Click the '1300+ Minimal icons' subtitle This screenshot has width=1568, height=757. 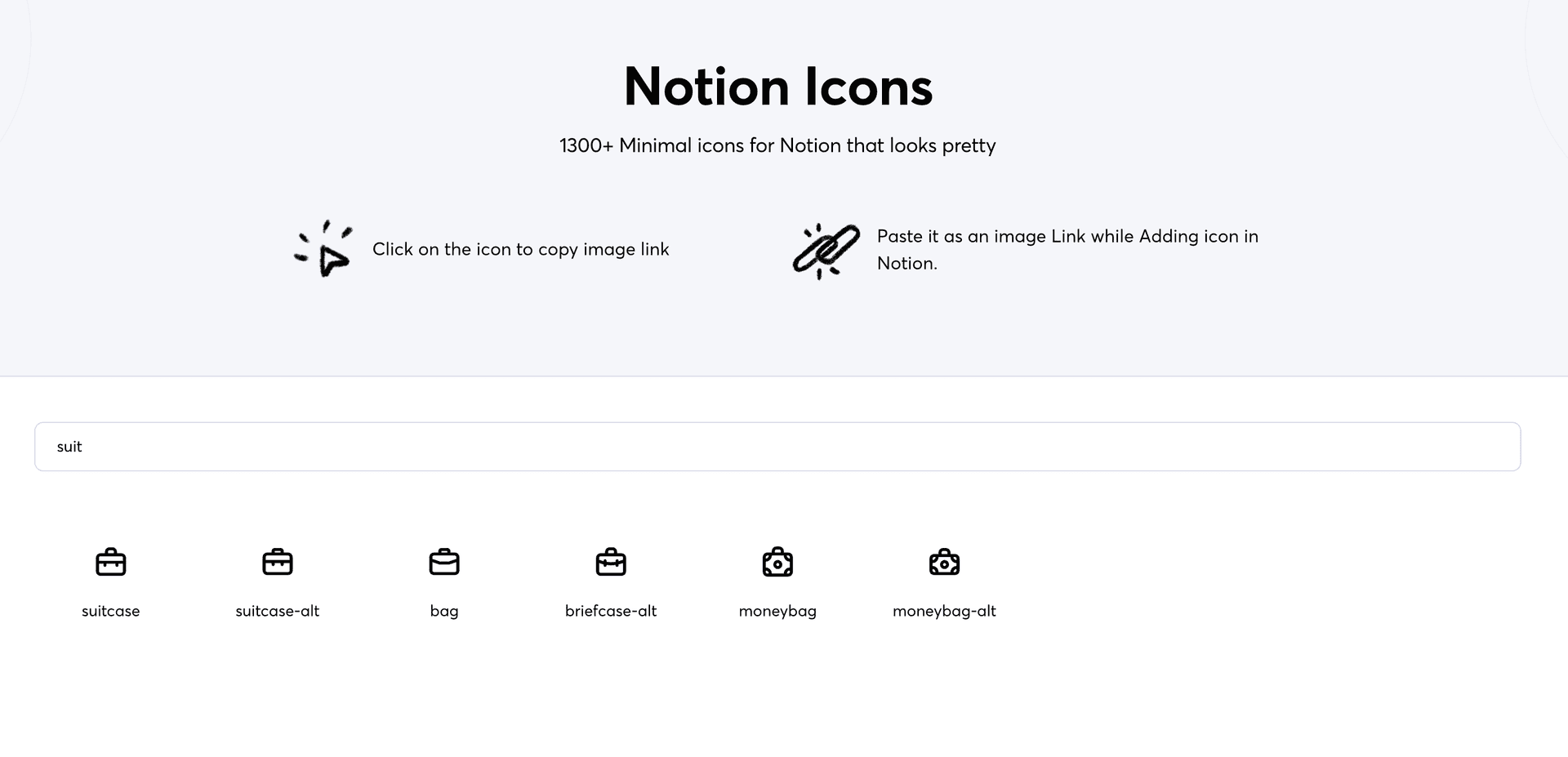(x=777, y=145)
